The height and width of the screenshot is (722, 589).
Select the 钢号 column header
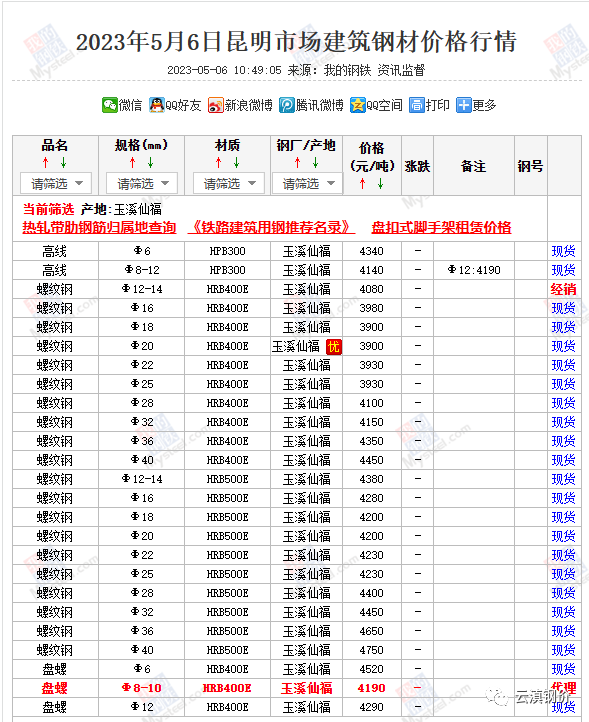coord(531,166)
